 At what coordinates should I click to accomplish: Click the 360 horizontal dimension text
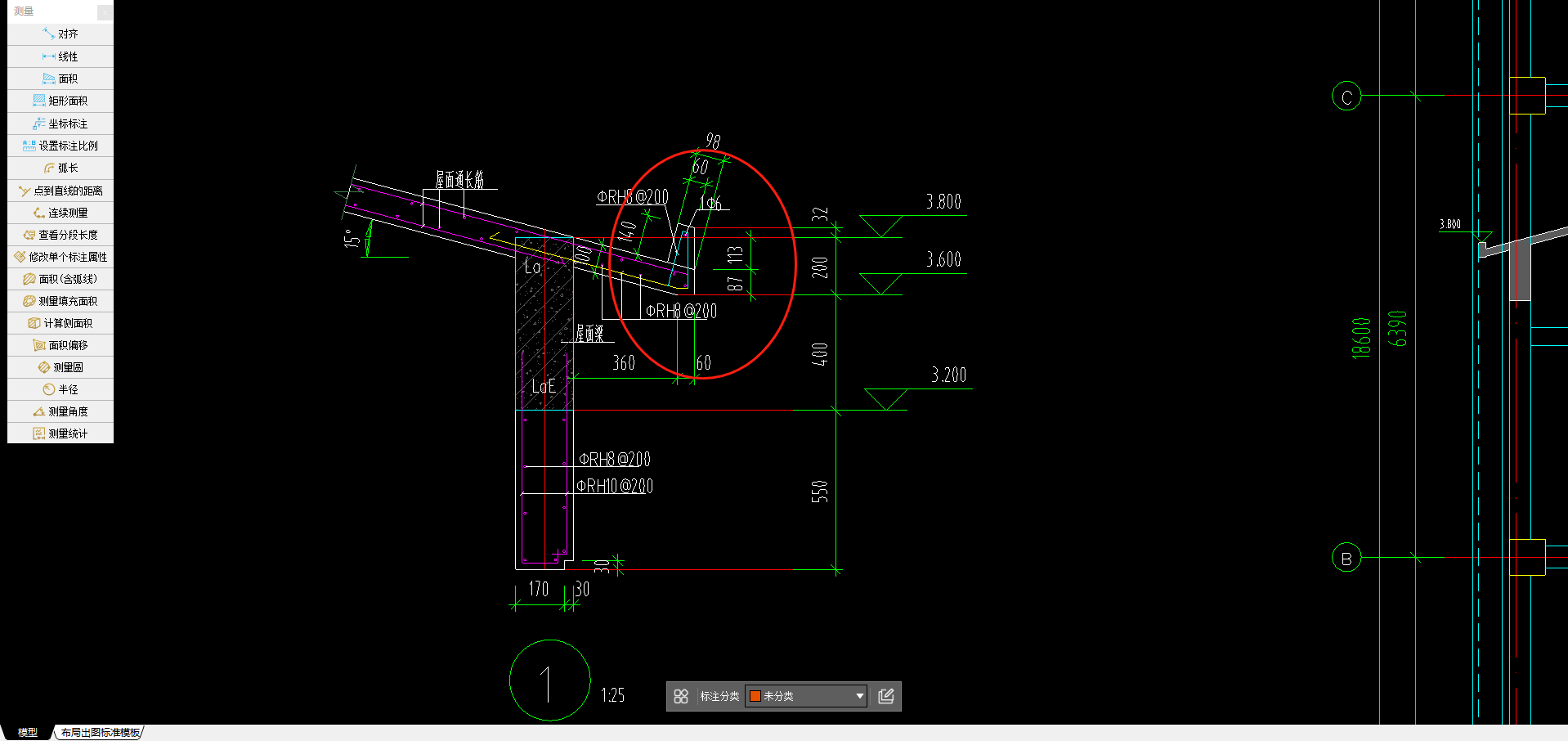(x=624, y=362)
